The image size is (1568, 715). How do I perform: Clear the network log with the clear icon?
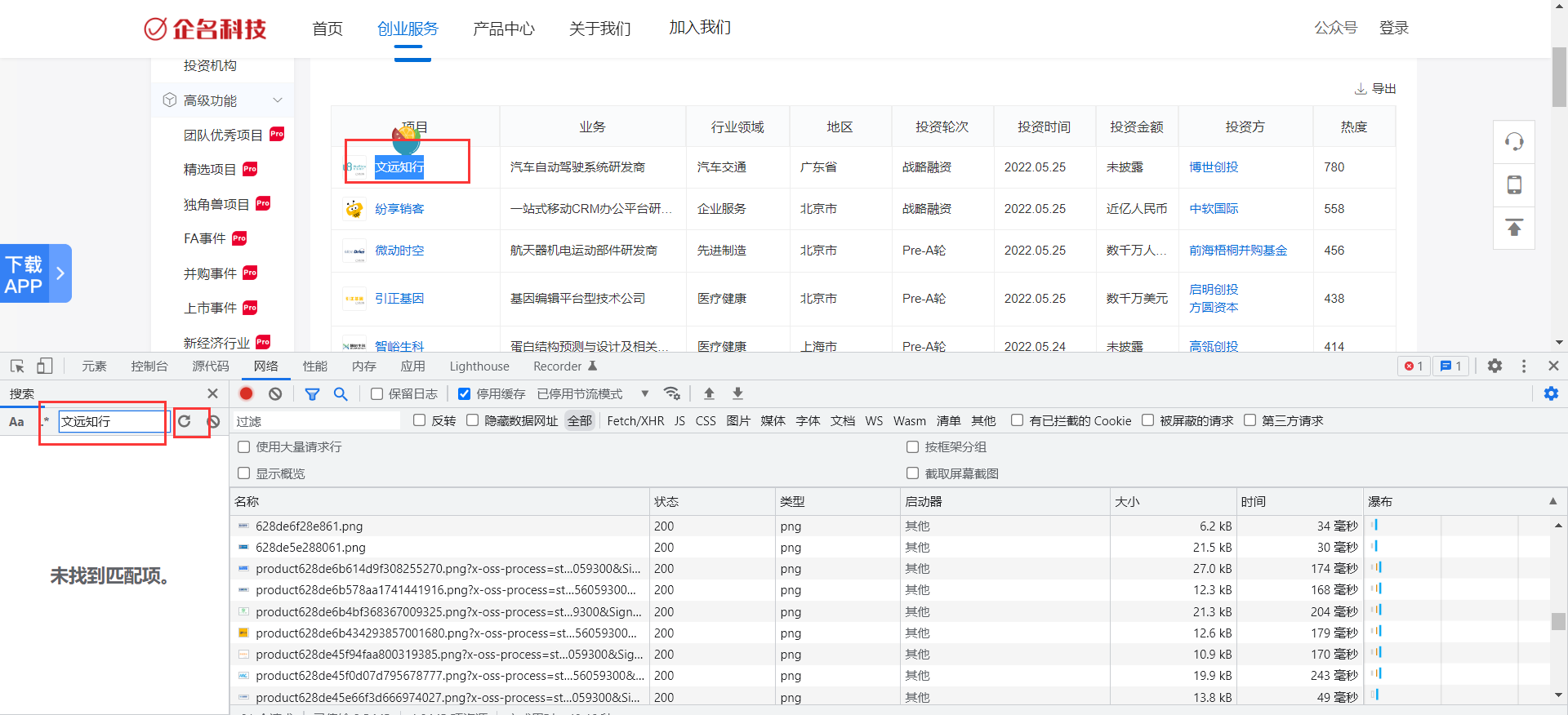coord(275,393)
